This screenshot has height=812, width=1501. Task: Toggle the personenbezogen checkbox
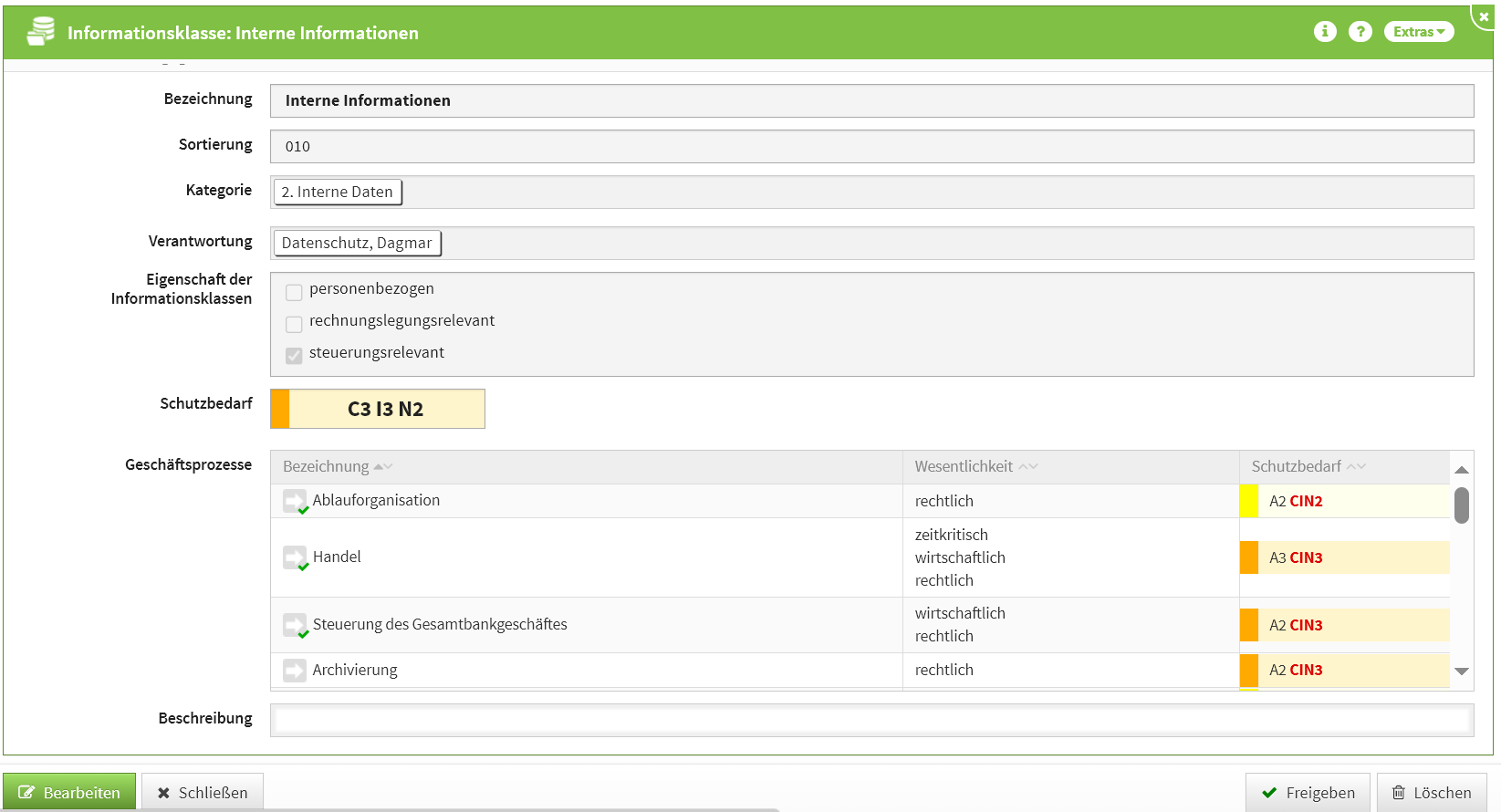(294, 292)
